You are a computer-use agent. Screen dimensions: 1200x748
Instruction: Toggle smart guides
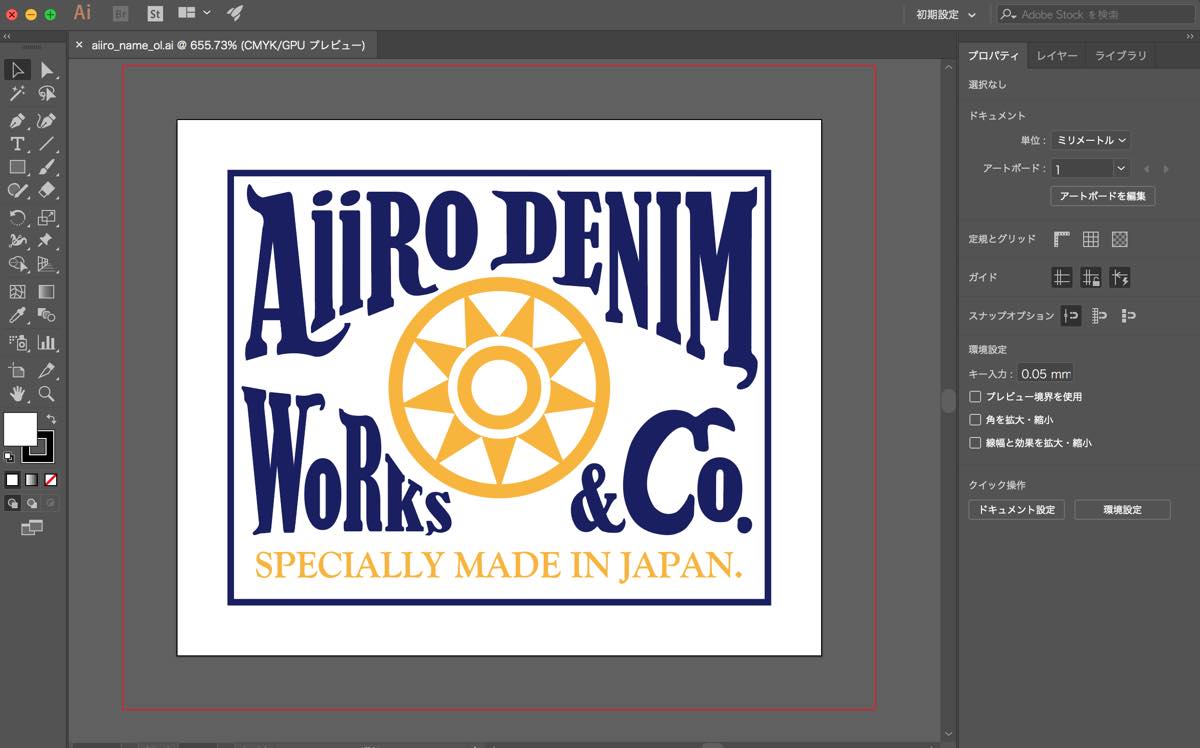click(1120, 277)
